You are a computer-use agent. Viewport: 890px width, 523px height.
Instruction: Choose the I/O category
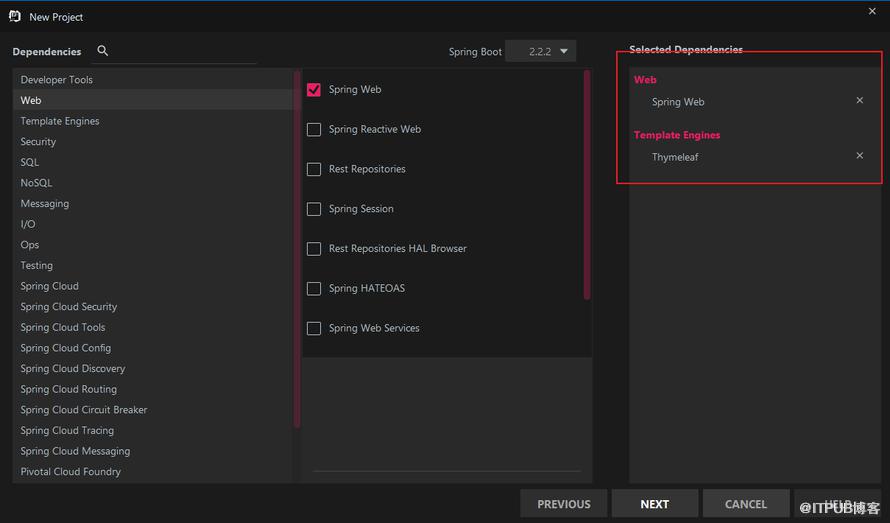tap(152, 224)
